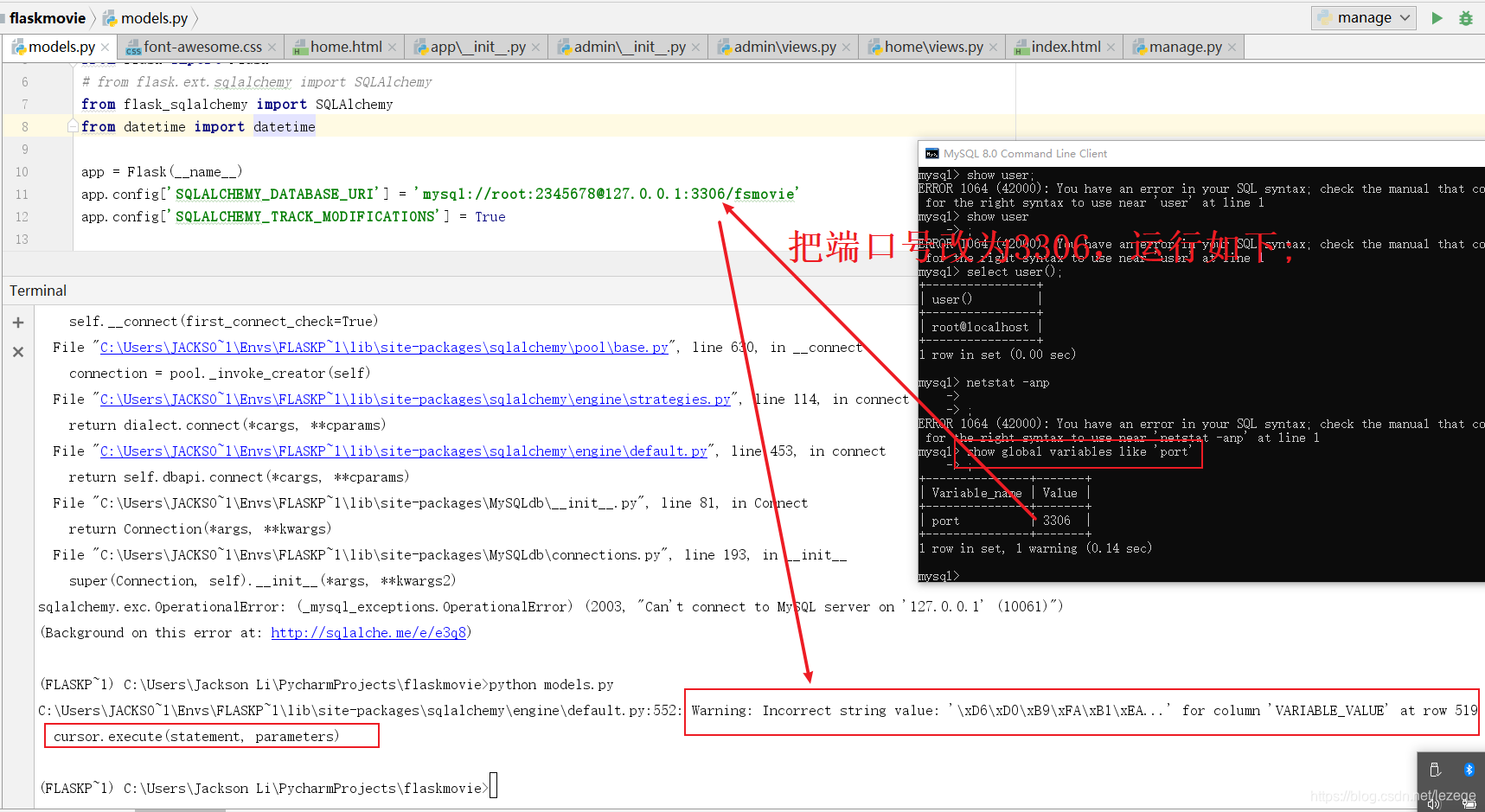Close the terminal session via the X icon
The height and width of the screenshot is (812, 1485).
(17, 351)
